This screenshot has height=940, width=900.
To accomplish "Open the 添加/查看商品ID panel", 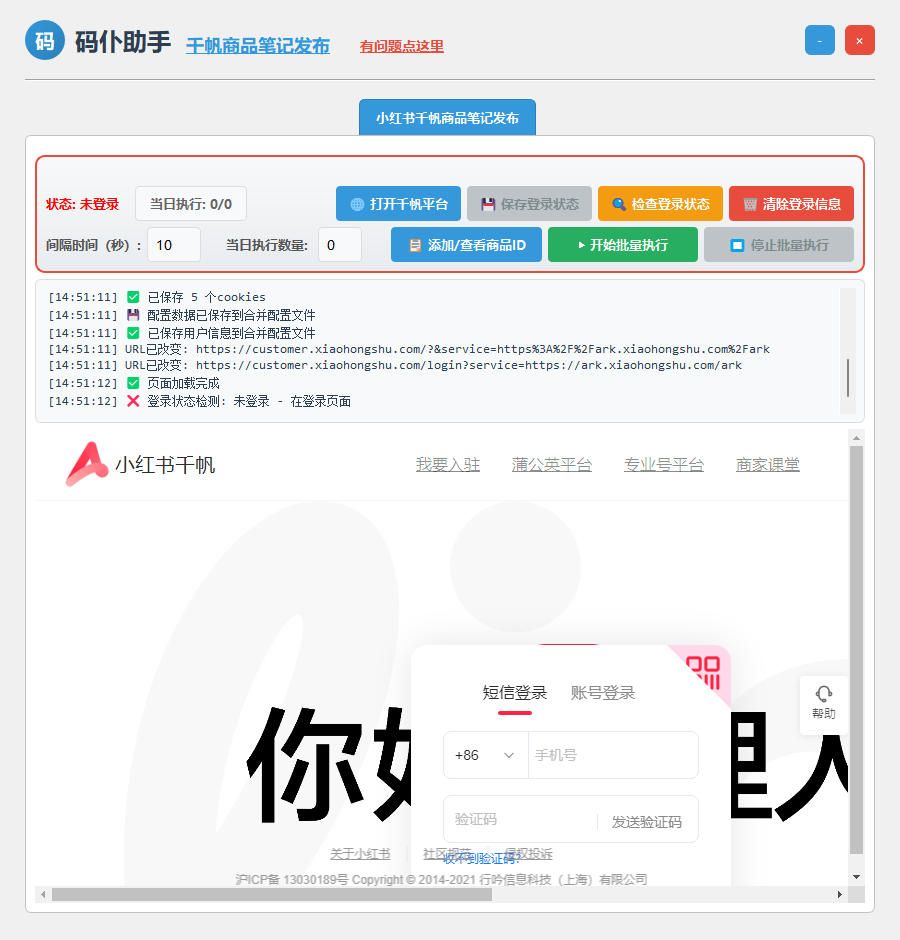I will coord(466,244).
